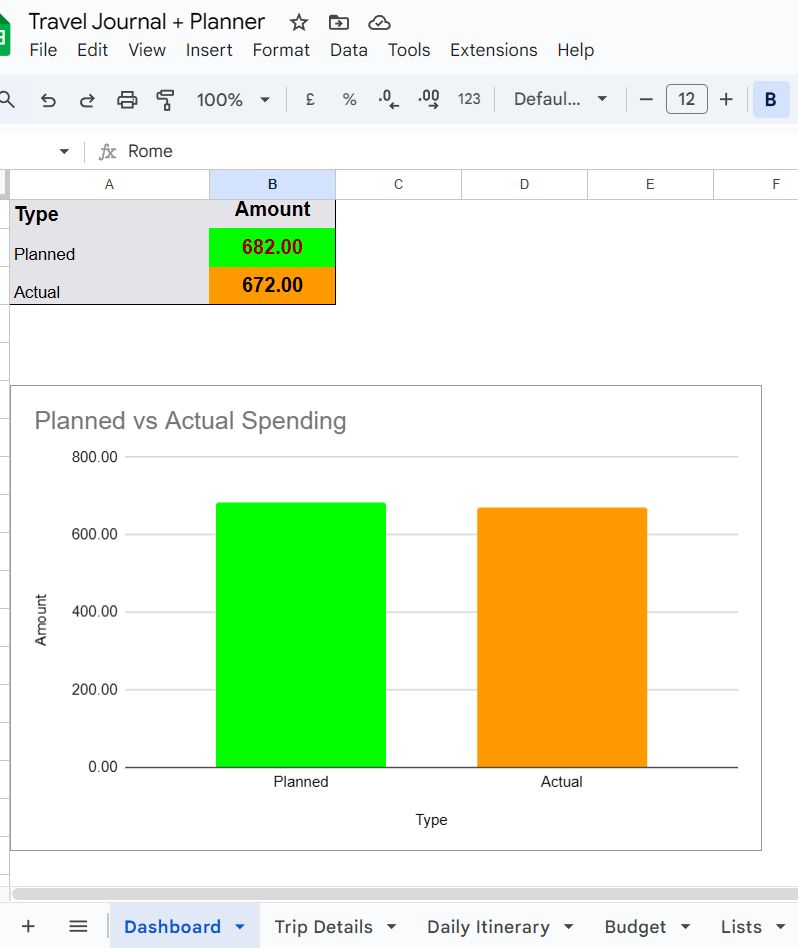Switch to the Trip Details sheet

(x=324, y=927)
